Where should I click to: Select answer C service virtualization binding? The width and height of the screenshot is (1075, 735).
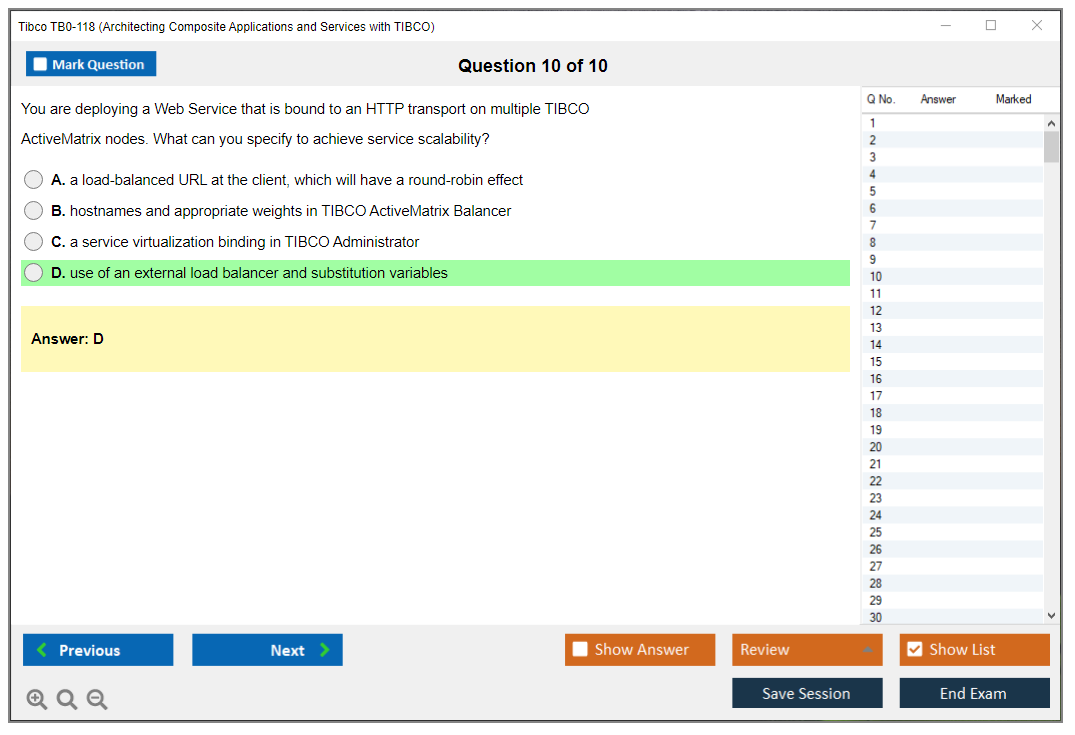(34, 242)
